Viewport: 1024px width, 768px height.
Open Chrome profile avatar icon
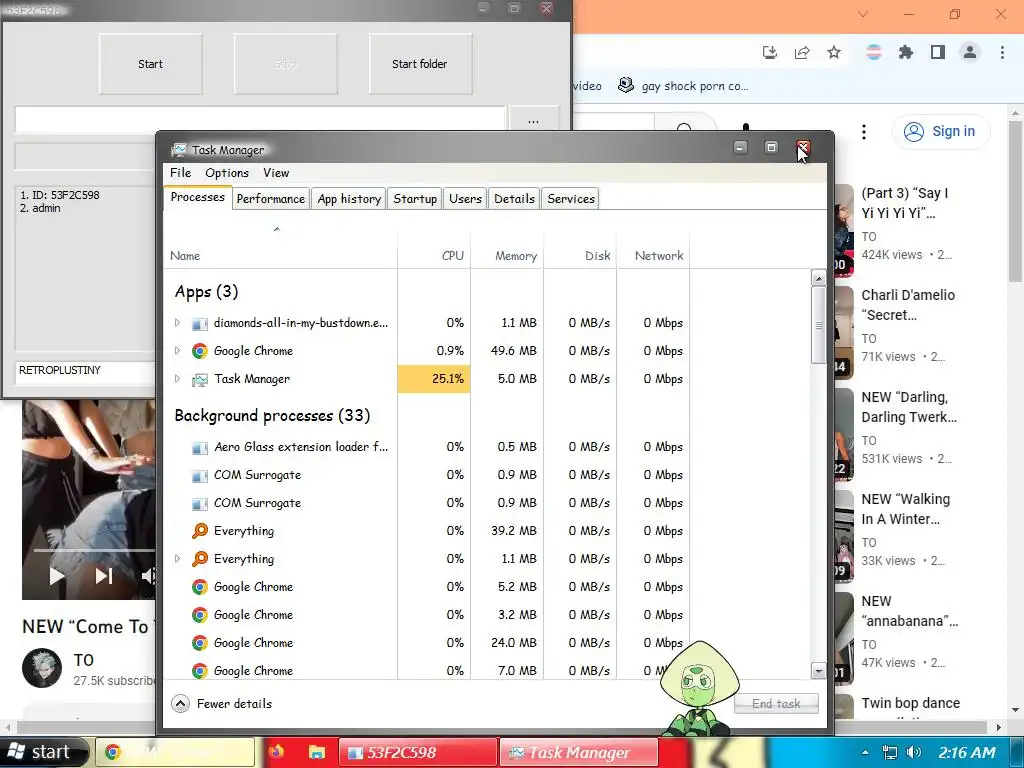pyautogui.click(x=970, y=52)
